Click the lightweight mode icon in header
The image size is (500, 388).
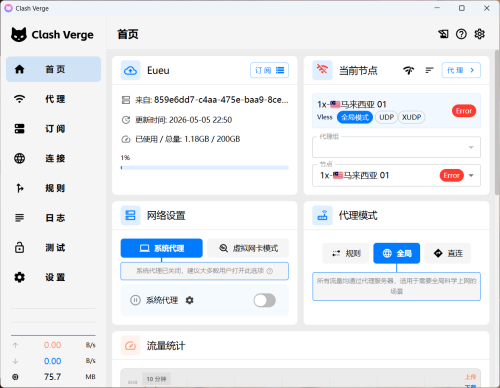click(443, 34)
